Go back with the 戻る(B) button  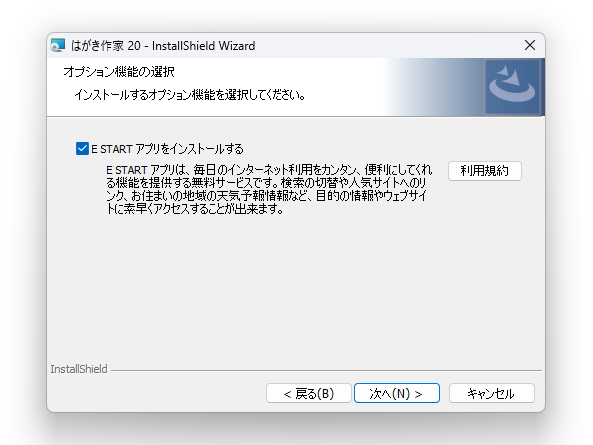(x=309, y=394)
